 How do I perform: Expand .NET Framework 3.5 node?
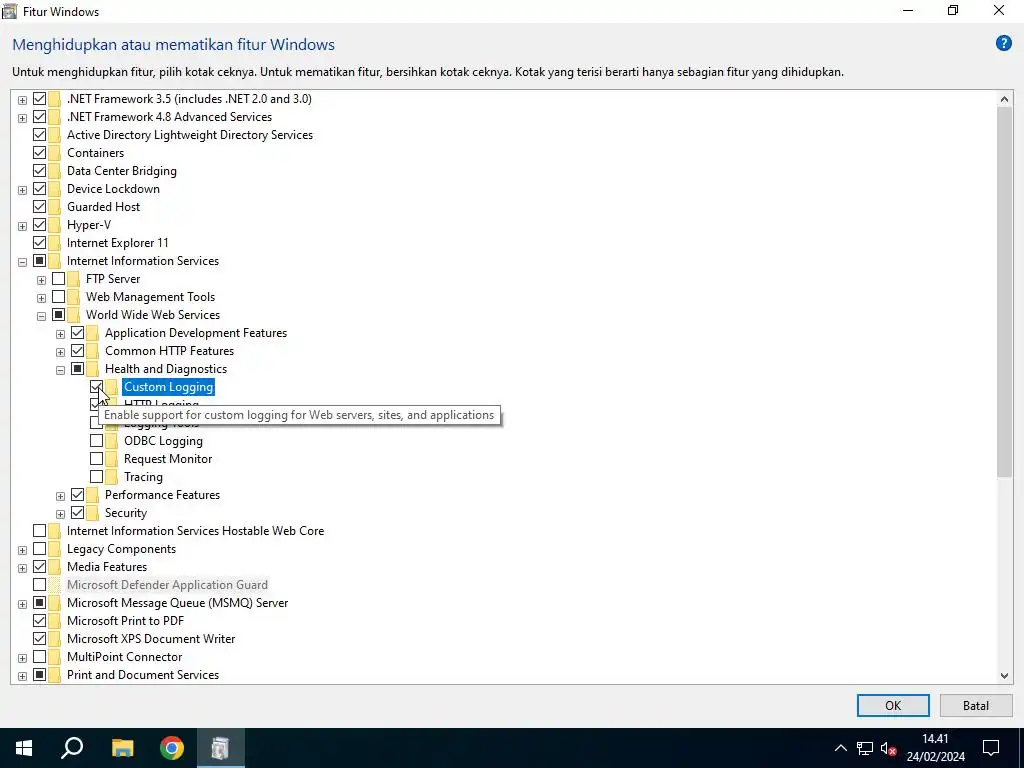[x=22, y=100]
